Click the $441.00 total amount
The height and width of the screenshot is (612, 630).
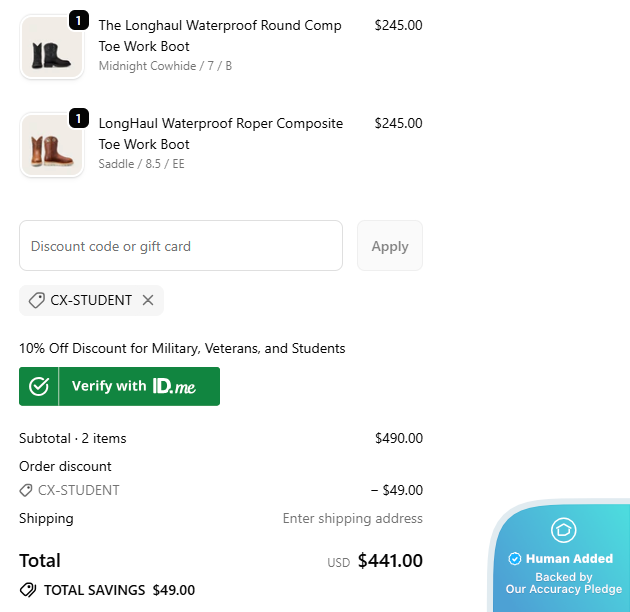[390, 561]
